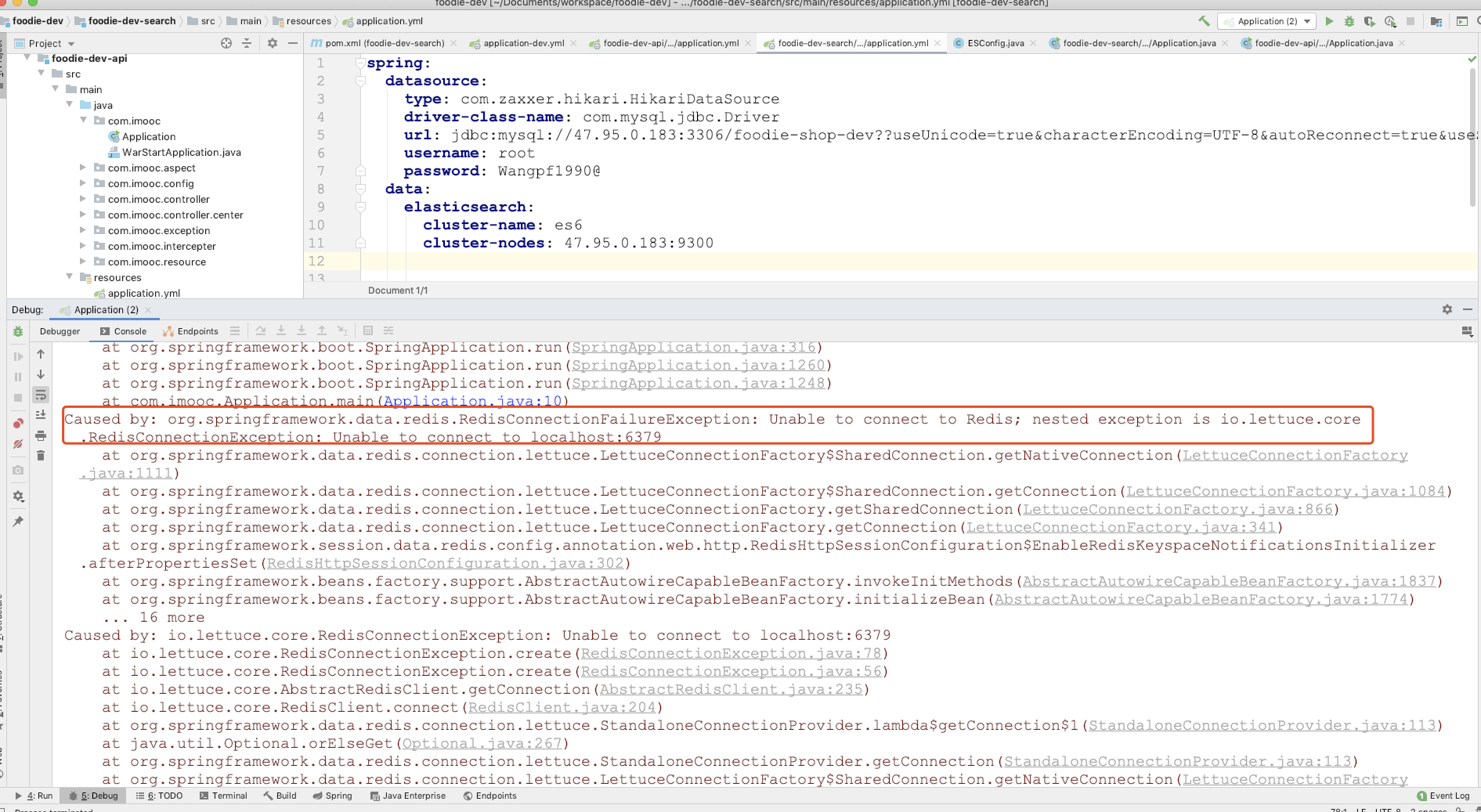Viewport: 1481px width, 812px height.
Task: Switch to the Debugger tab
Action: pos(60,331)
